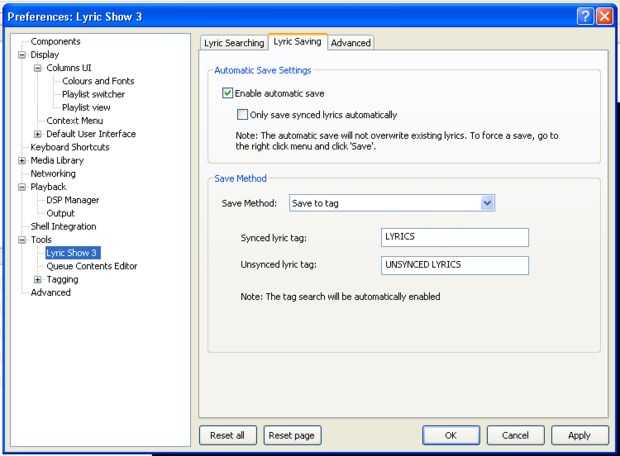Collapse the Playback tree node

(22, 187)
